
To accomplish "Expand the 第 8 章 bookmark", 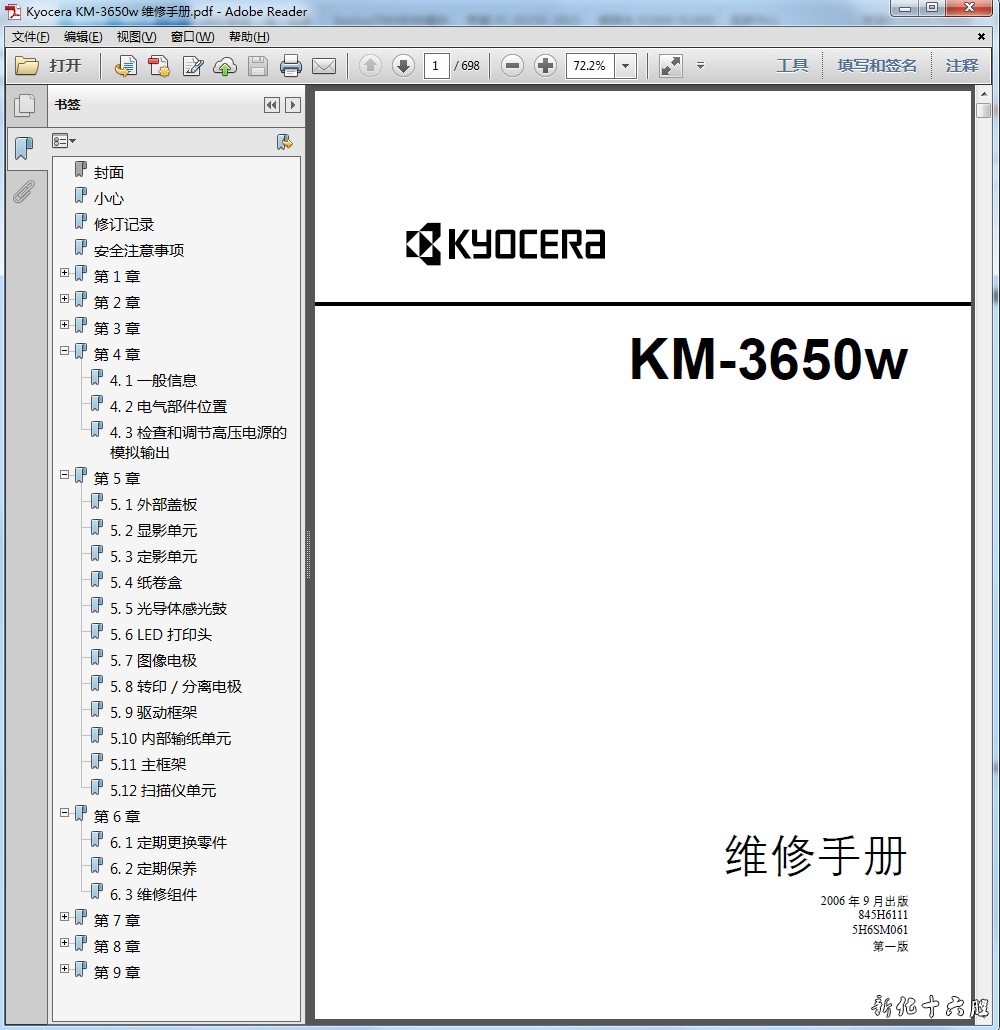I will tap(64, 943).
